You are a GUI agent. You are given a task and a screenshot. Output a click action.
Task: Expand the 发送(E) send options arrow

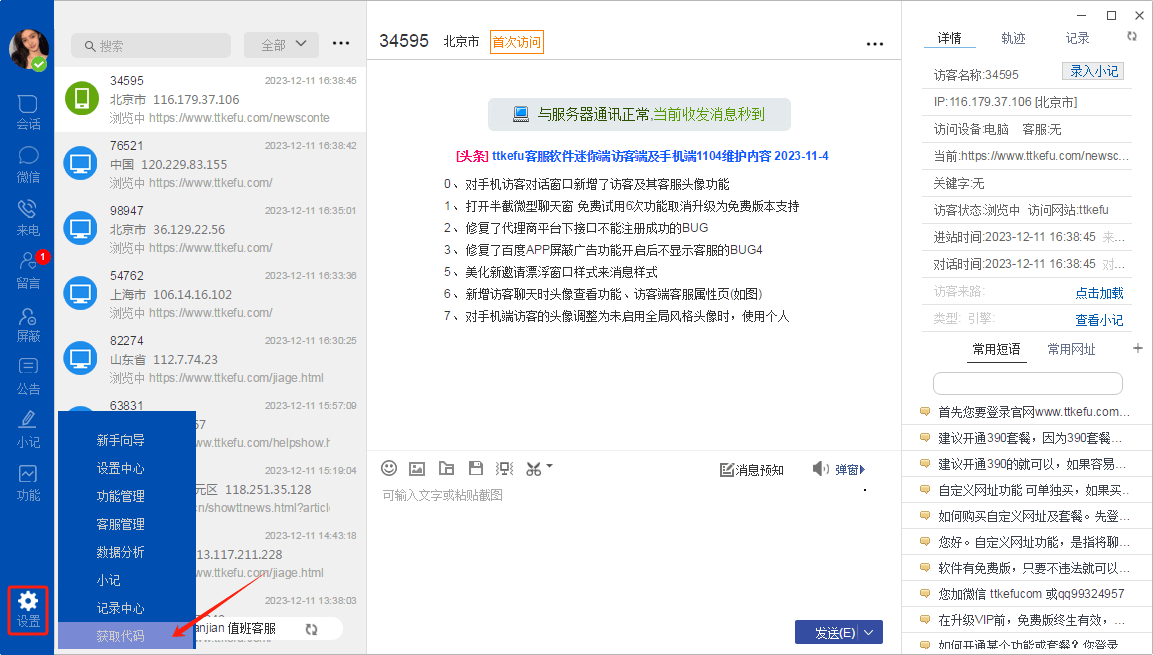(869, 632)
